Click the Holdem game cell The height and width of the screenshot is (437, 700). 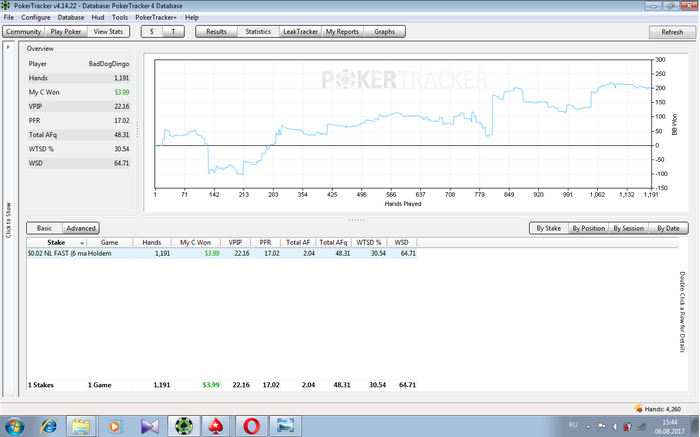tap(100, 254)
